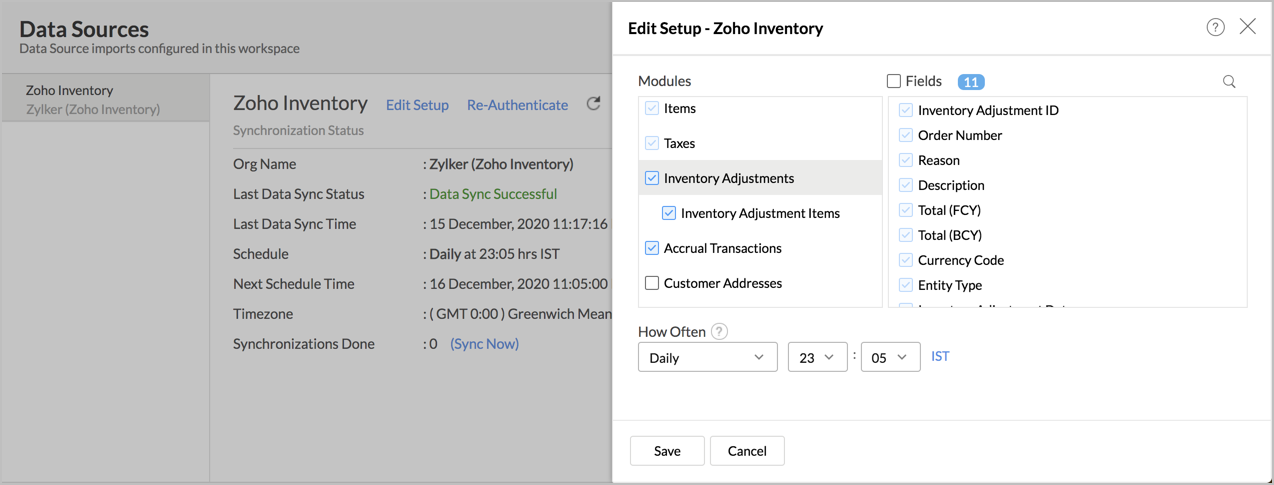Screen dimensions: 1274x485
Task: Enable the Customer Addresses module
Action: 652,283
